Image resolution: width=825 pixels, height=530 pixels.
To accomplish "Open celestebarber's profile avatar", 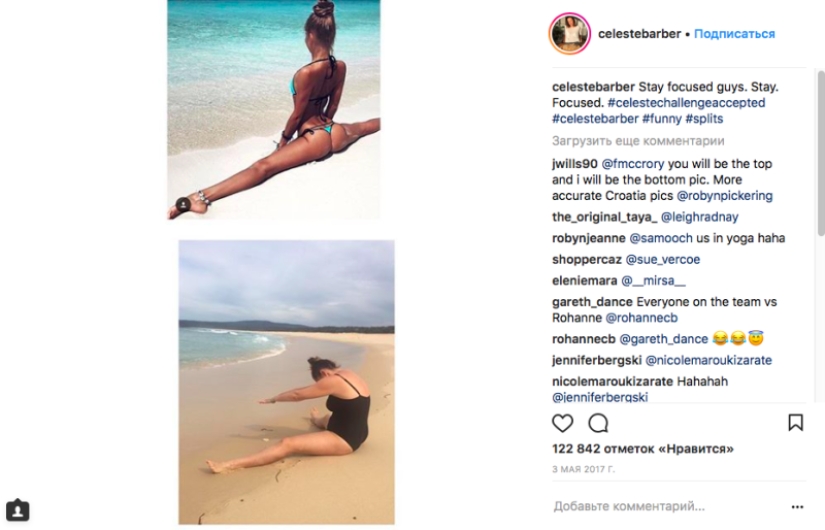I will [569, 33].
